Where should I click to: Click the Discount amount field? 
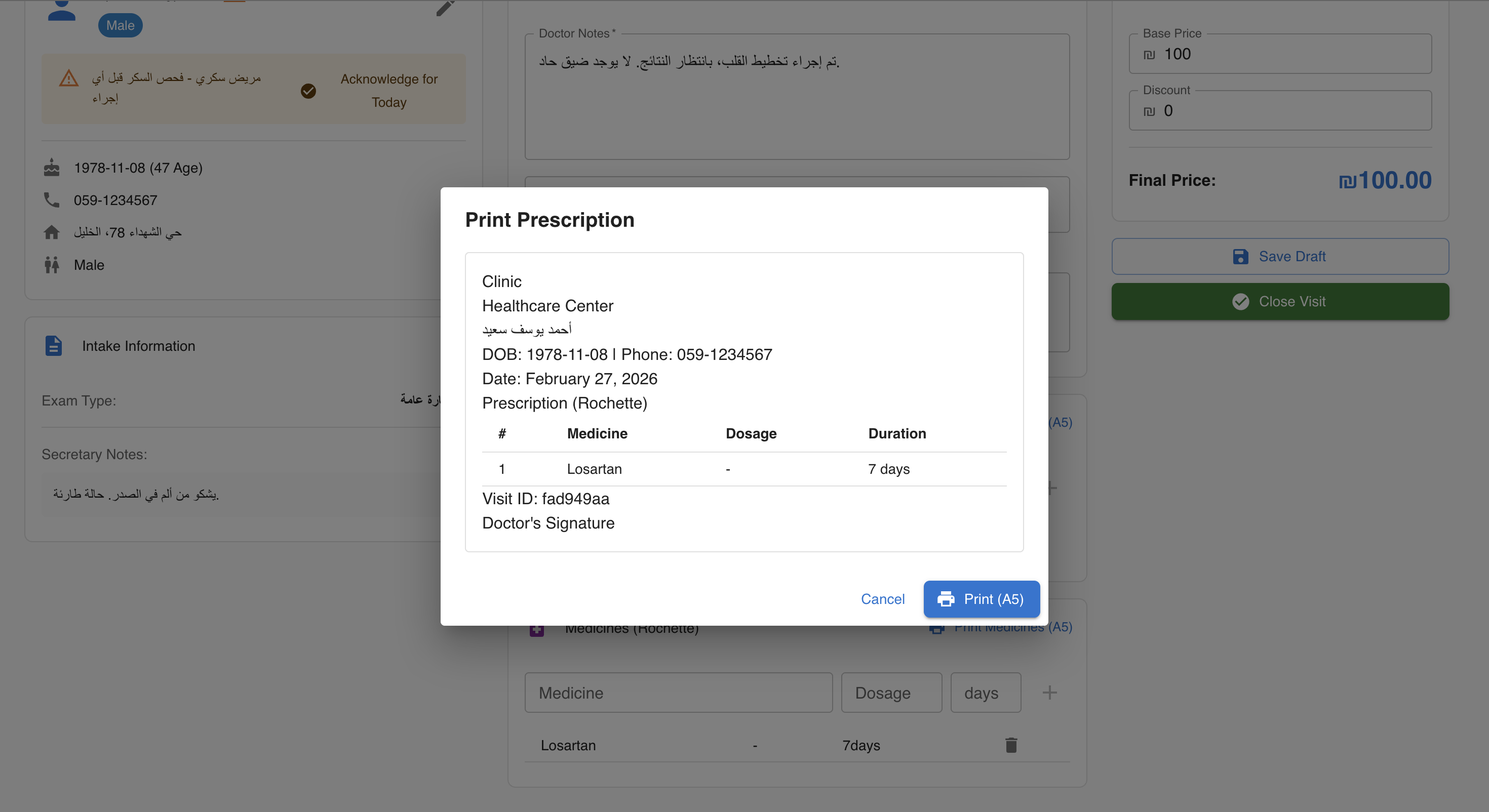(x=1279, y=110)
